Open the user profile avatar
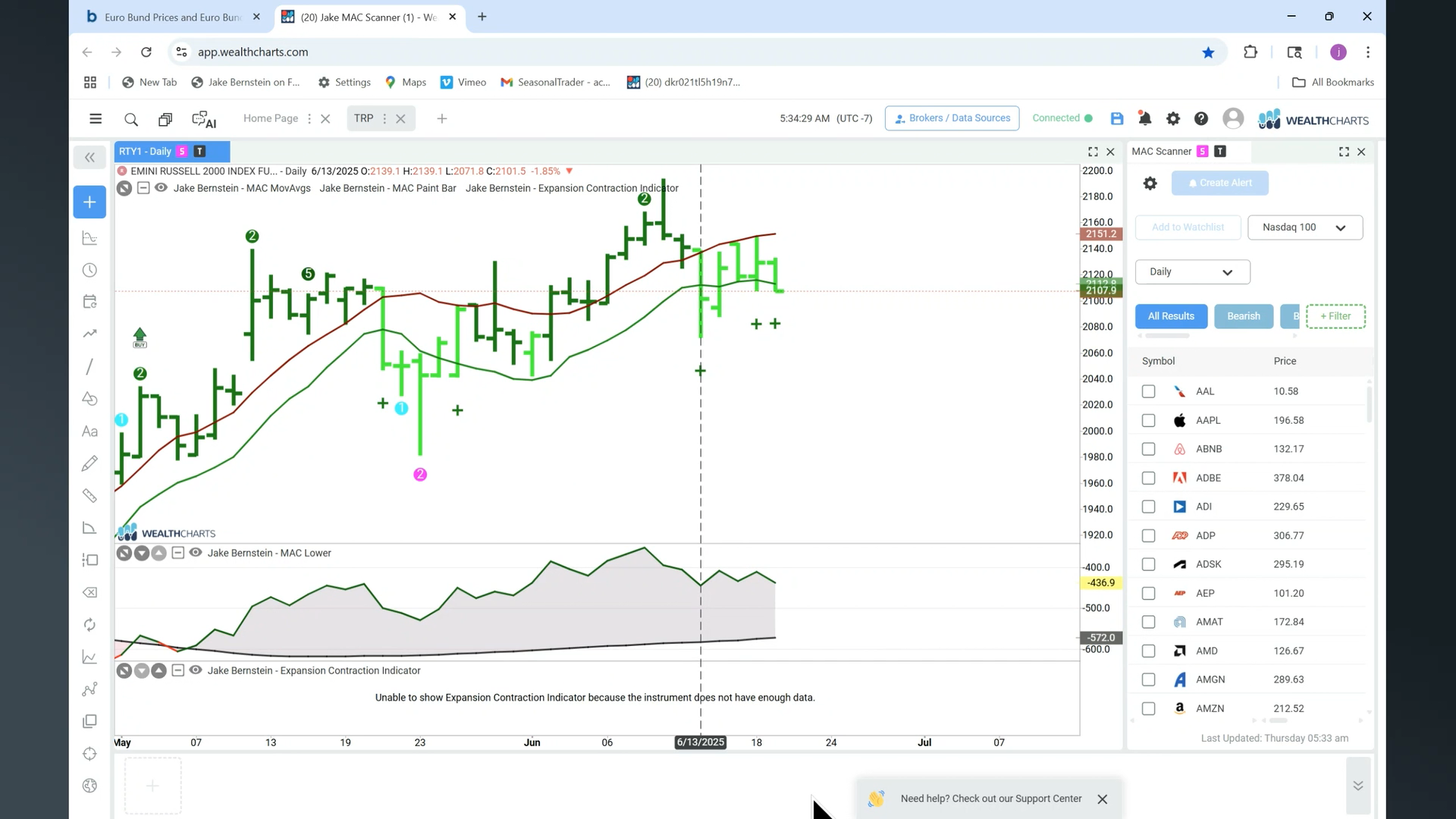Image resolution: width=1456 pixels, height=819 pixels. point(1233,118)
